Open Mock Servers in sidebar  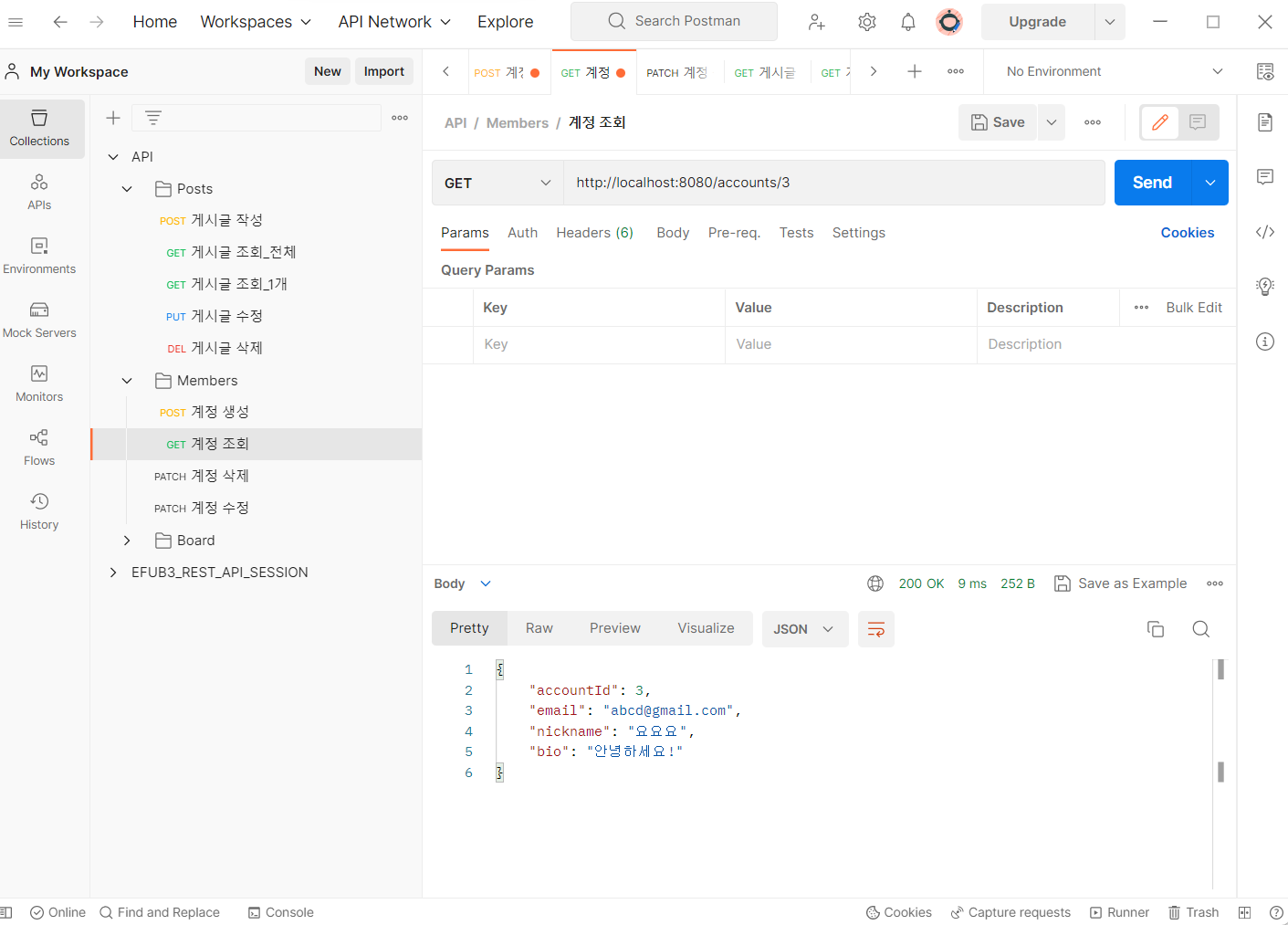[39, 320]
